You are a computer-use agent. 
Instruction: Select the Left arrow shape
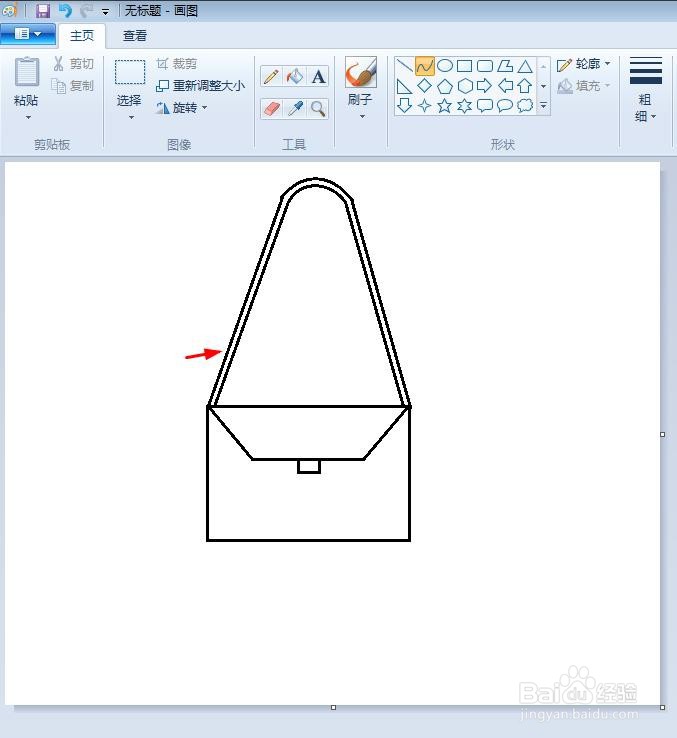click(x=505, y=86)
